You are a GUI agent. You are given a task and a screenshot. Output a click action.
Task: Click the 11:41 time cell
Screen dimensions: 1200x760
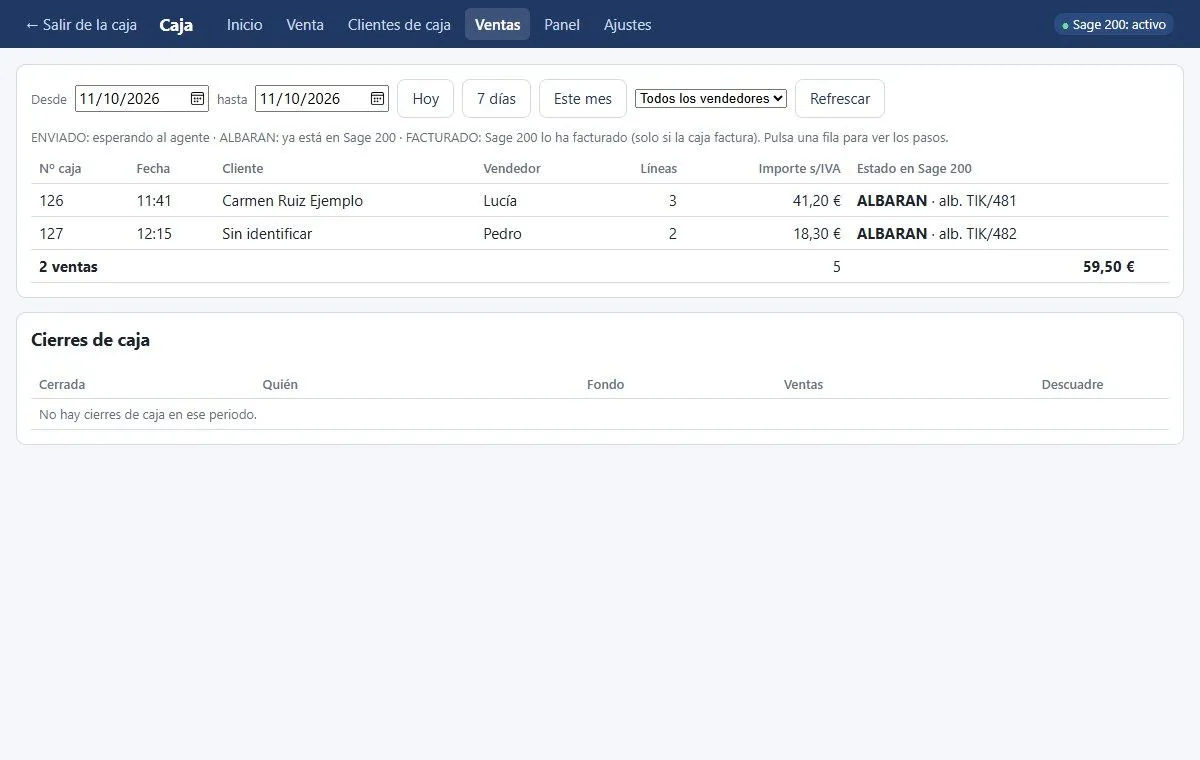click(x=154, y=200)
